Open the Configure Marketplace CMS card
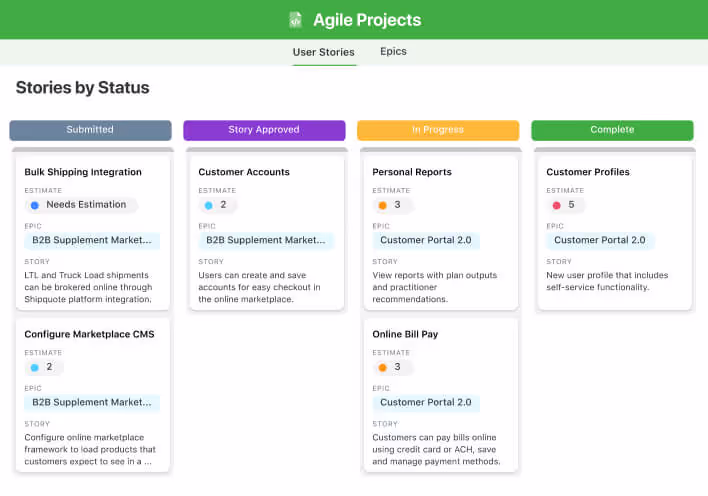 coord(90,334)
